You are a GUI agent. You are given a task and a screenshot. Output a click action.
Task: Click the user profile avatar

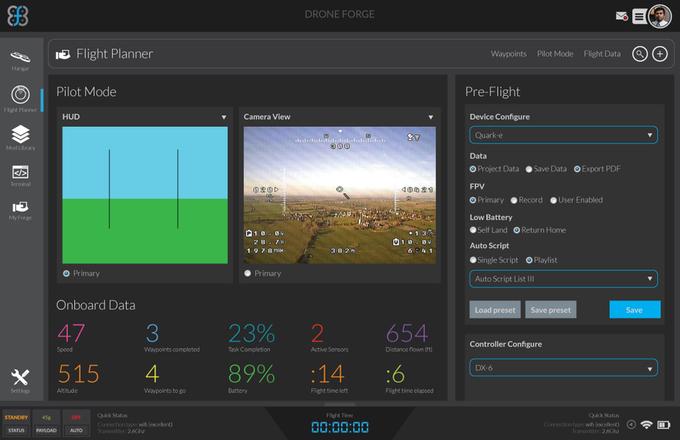659,16
